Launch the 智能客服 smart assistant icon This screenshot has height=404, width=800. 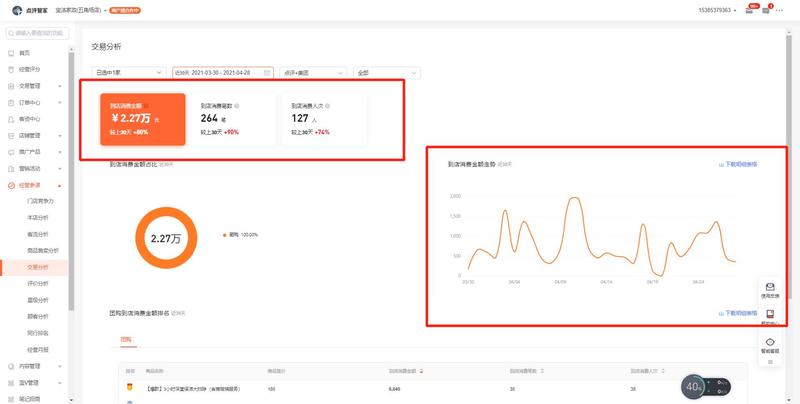[770, 343]
